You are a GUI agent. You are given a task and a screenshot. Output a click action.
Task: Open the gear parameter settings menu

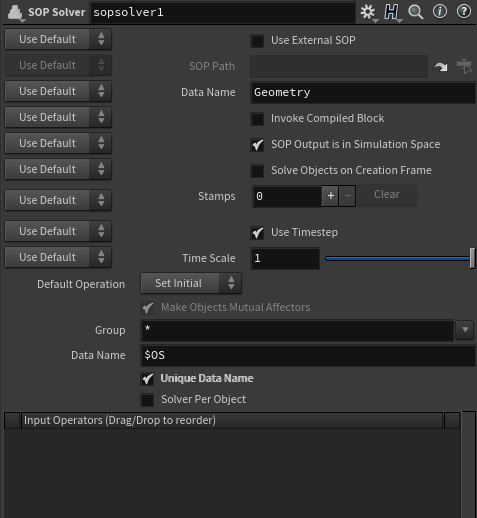point(369,13)
